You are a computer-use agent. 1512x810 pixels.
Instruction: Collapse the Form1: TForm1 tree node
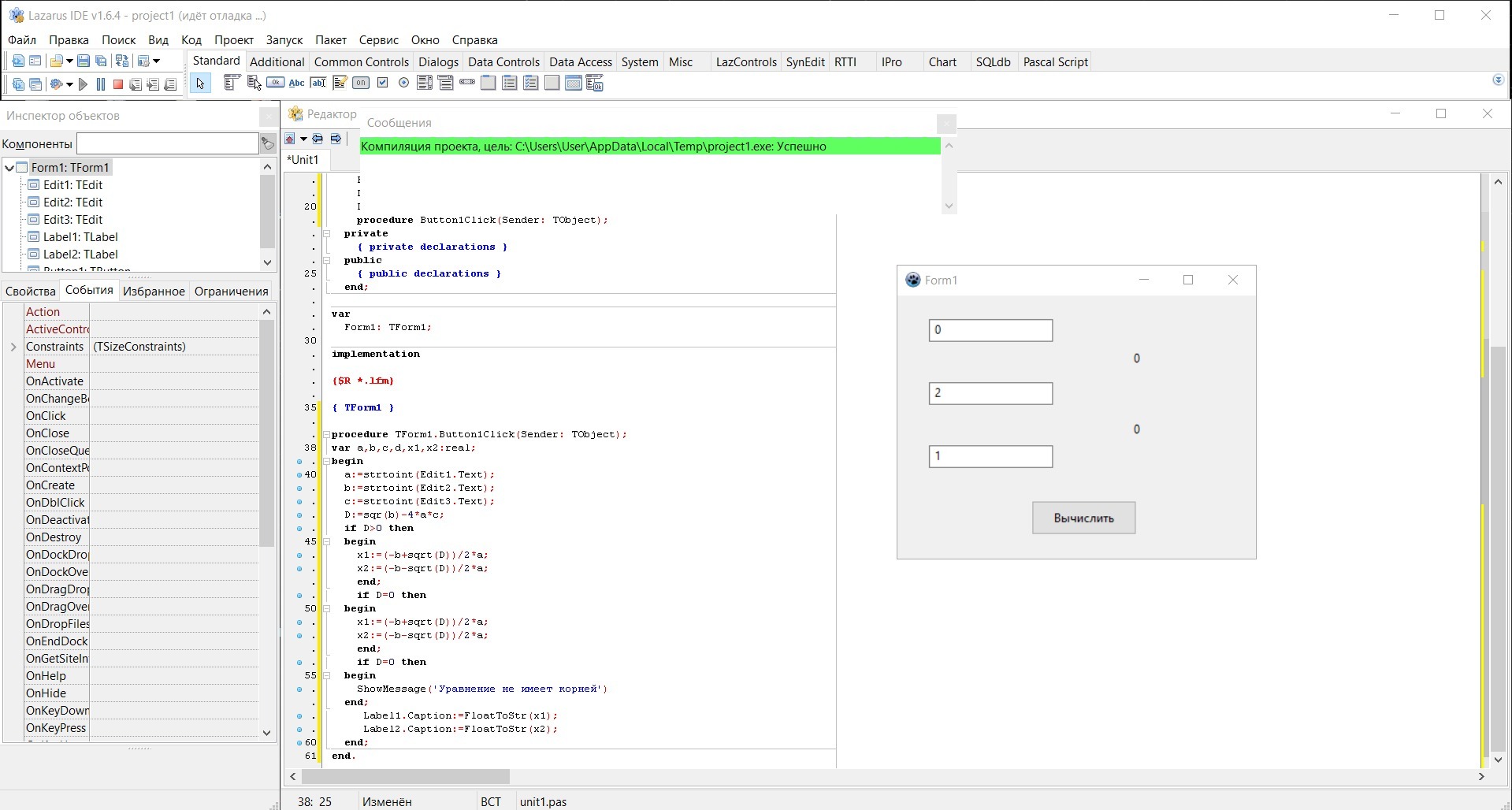[x=9, y=167]
